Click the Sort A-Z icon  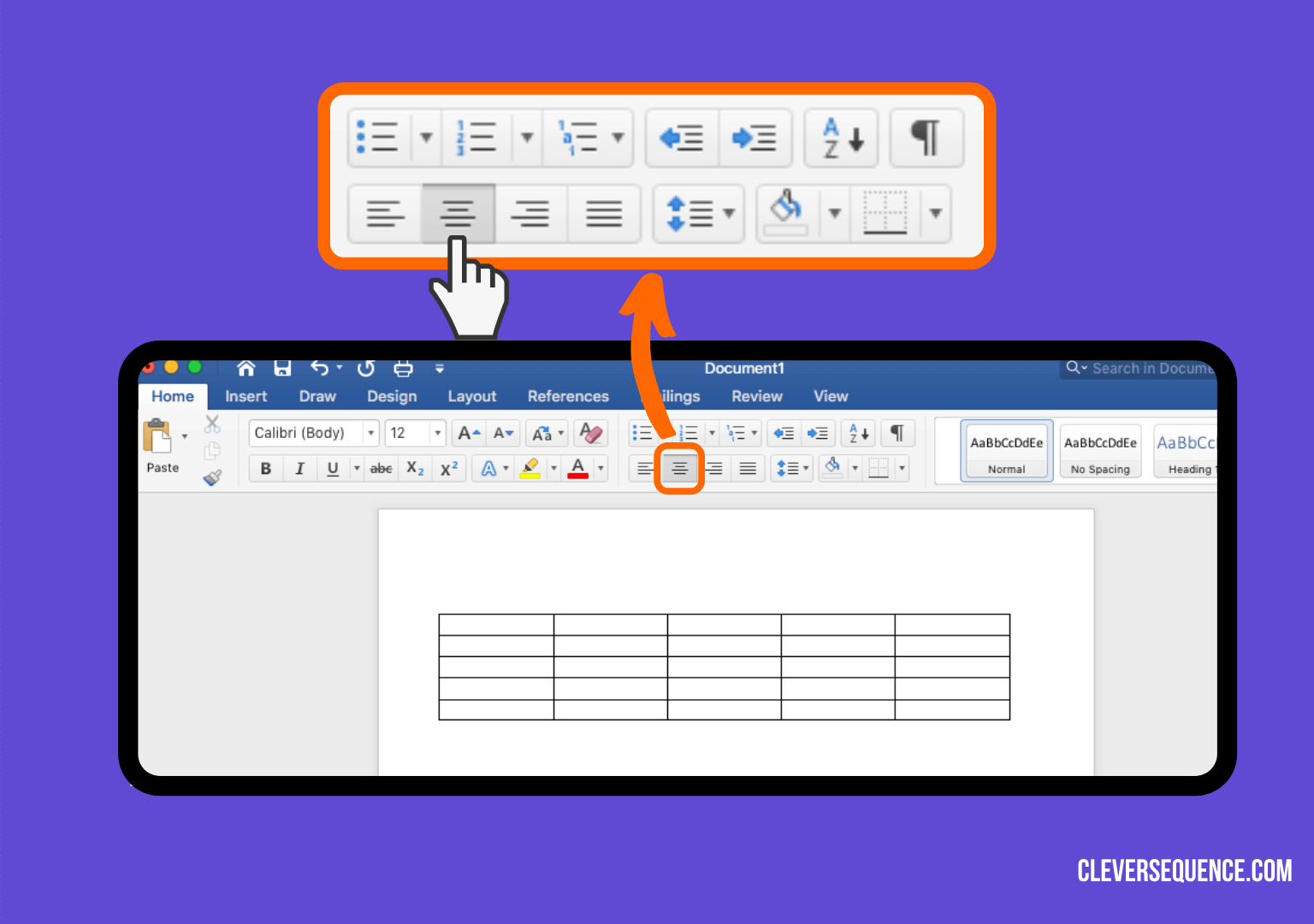pyautogui.click(x=858, y=433)
